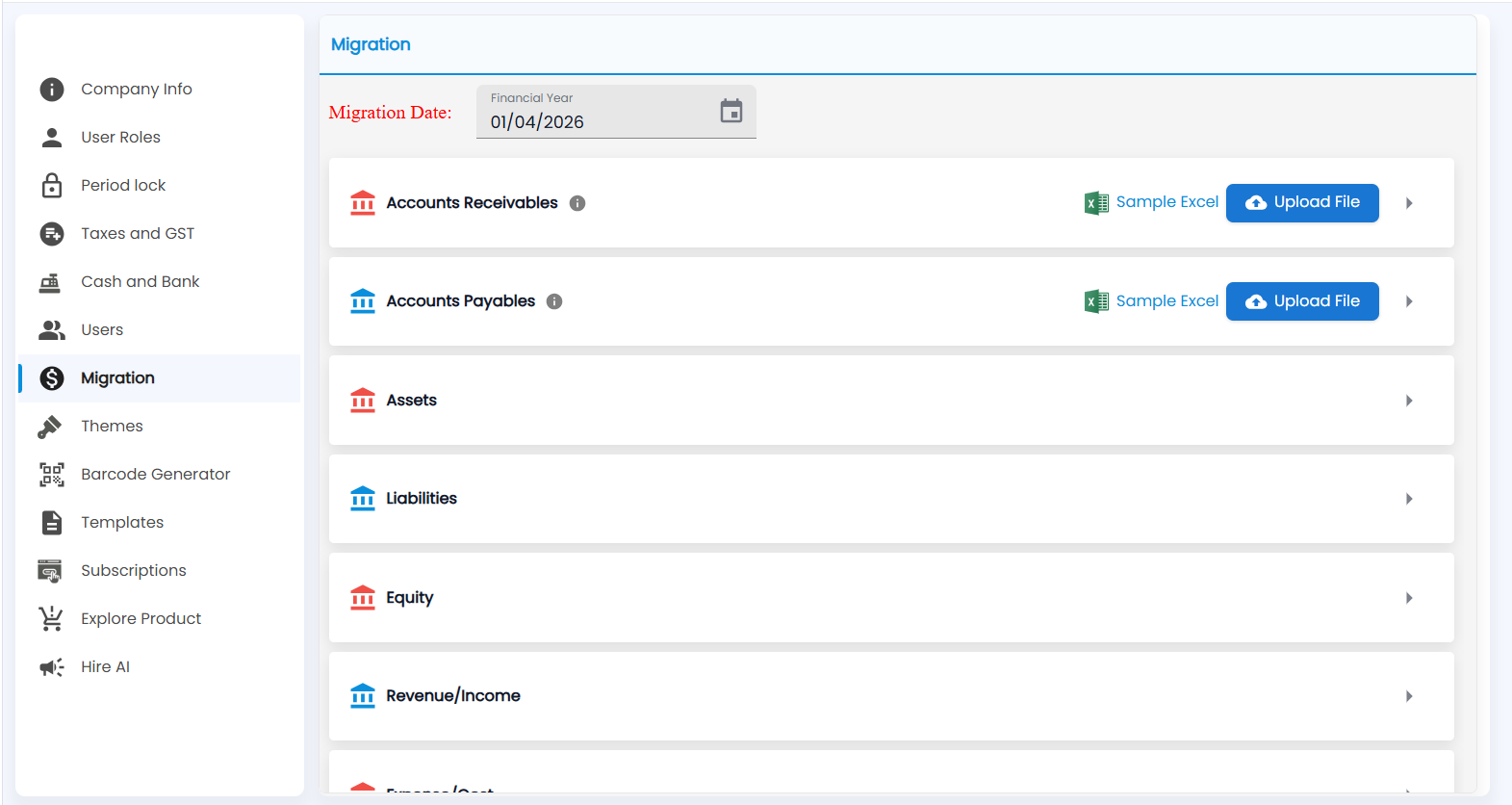This screenshot has width=1512, height=805.
Task: Click the Liabilities section title
Action: (422, 499)
